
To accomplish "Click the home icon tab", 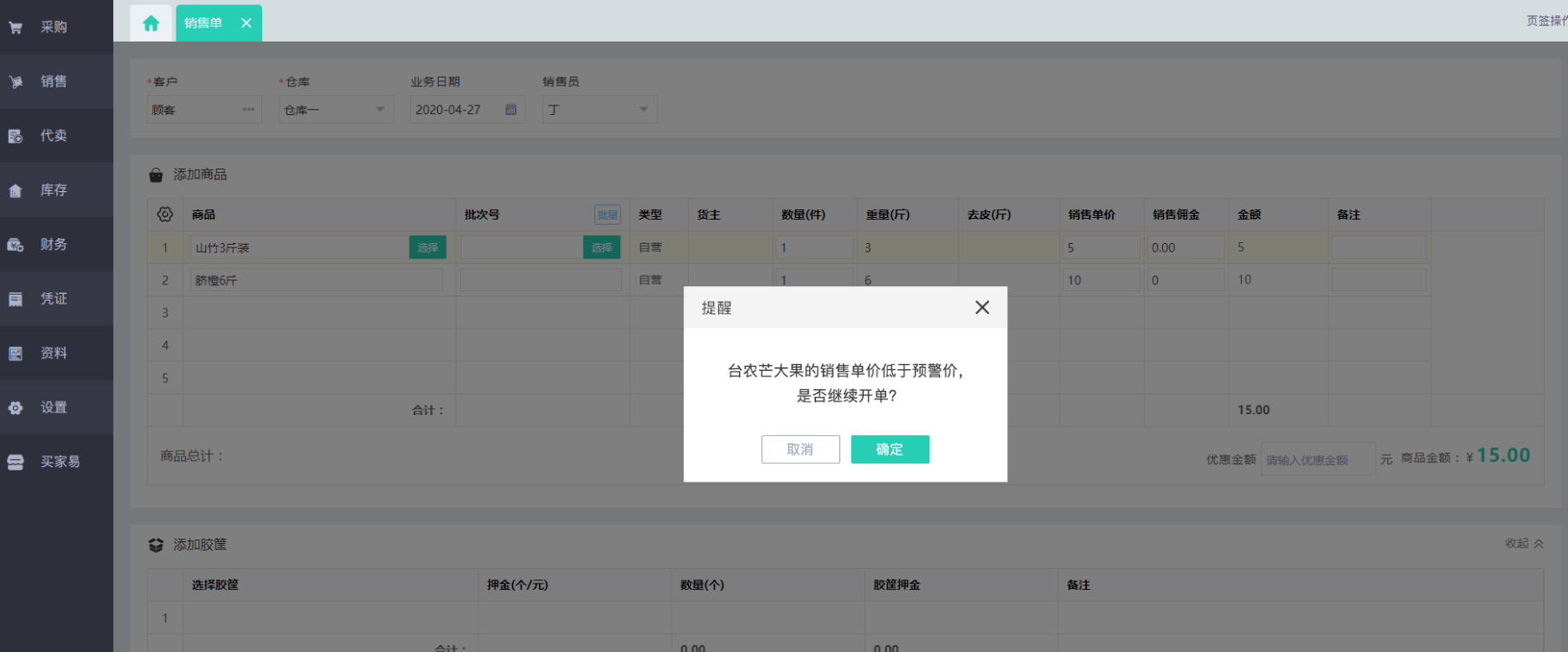I will point(151,23).
